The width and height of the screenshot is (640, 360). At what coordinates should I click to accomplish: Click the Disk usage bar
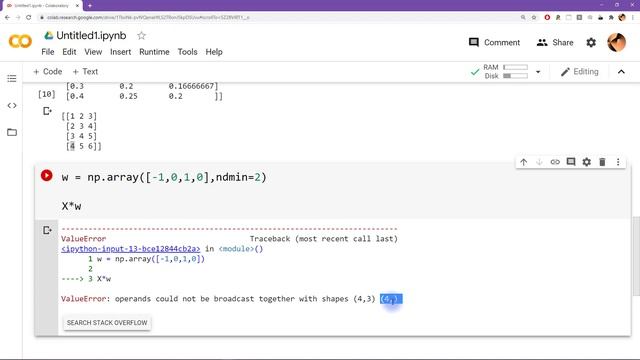(x=516, y=76)
